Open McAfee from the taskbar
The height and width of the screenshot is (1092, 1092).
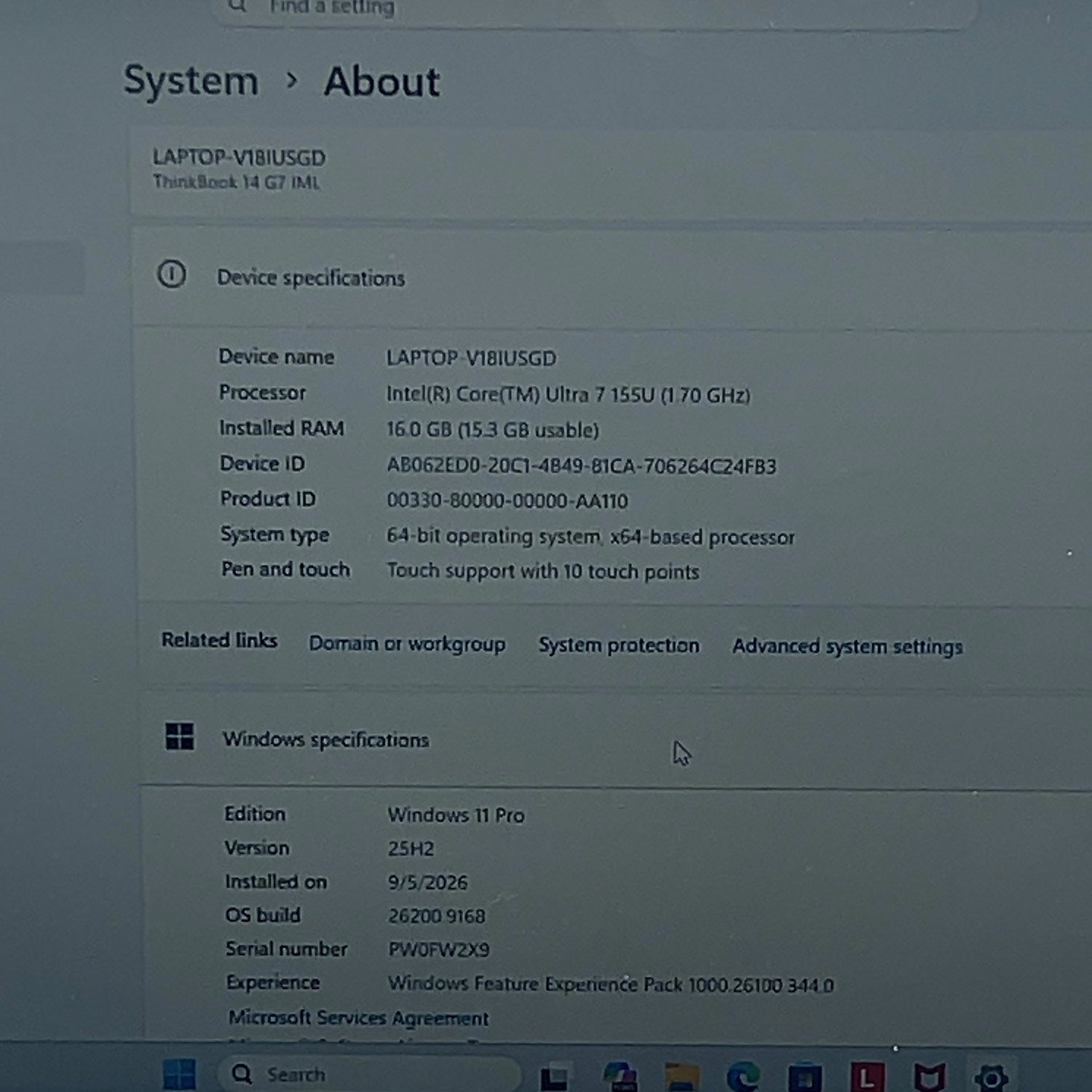click(x=930, y=1077)
